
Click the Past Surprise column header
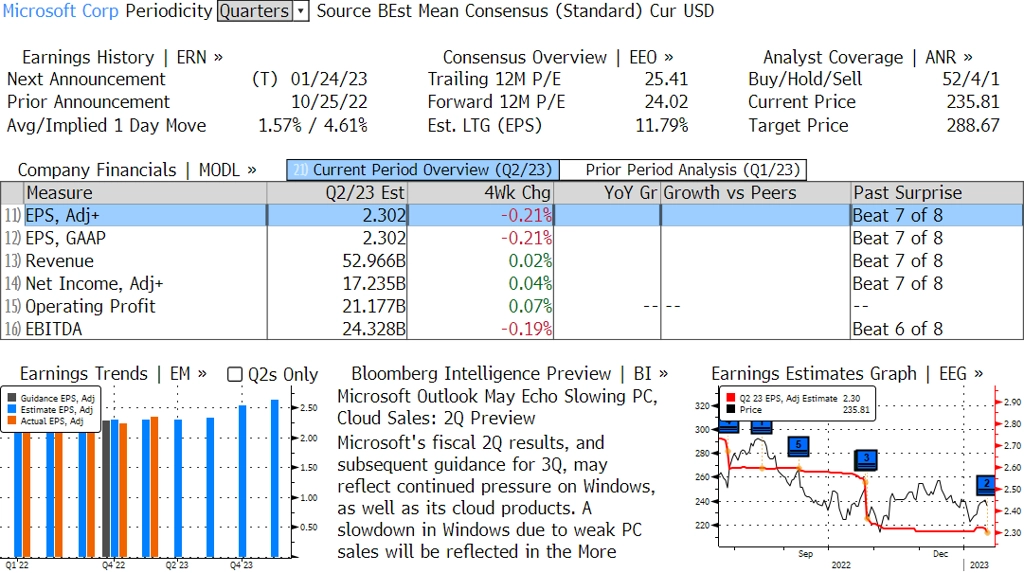pos(937,193)
